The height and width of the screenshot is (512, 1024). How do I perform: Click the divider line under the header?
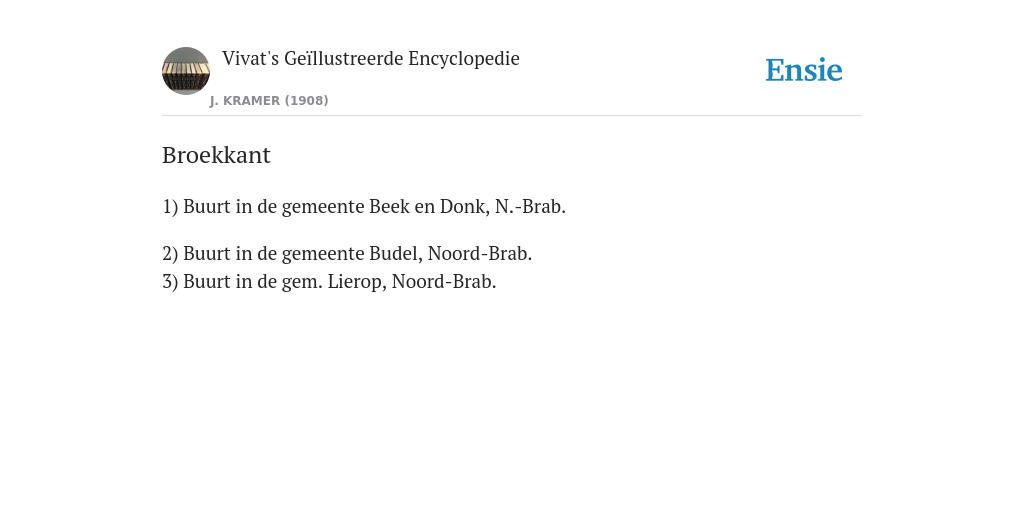pos(512,116)
